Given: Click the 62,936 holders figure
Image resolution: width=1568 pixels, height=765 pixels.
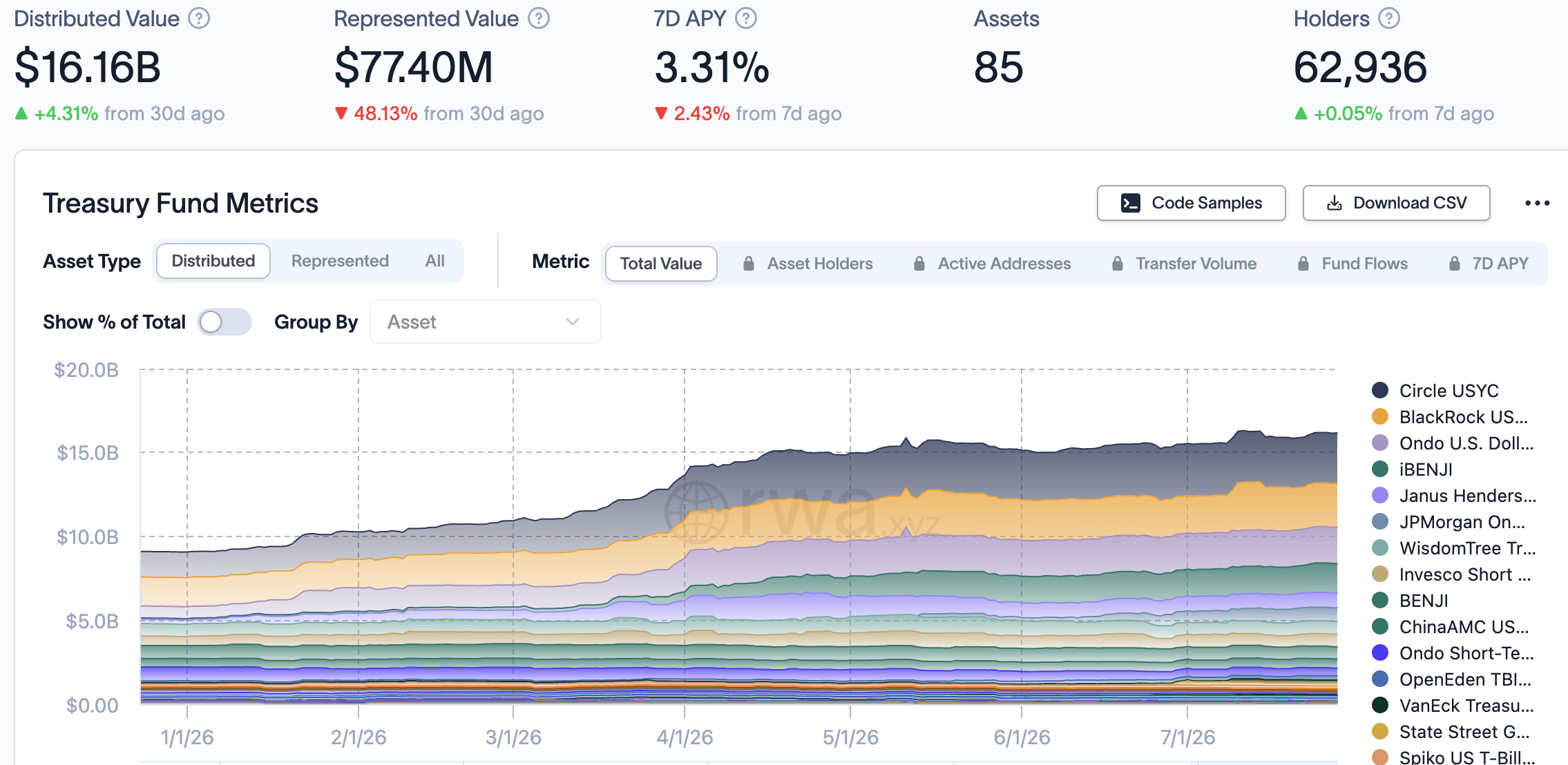Looking at the screenshot, I should point(1360,68).
